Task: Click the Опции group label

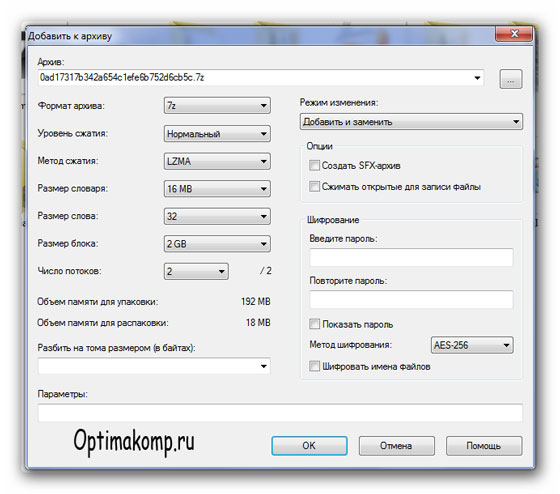Action: pyautogui.click(x=319, y=146)
